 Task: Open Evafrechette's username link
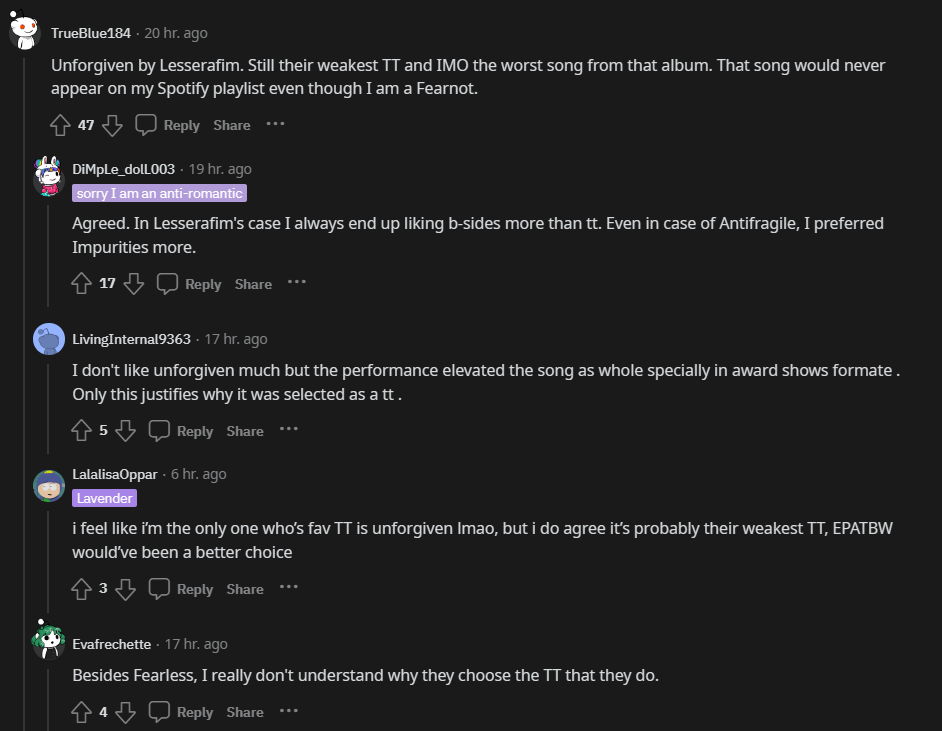112,644
